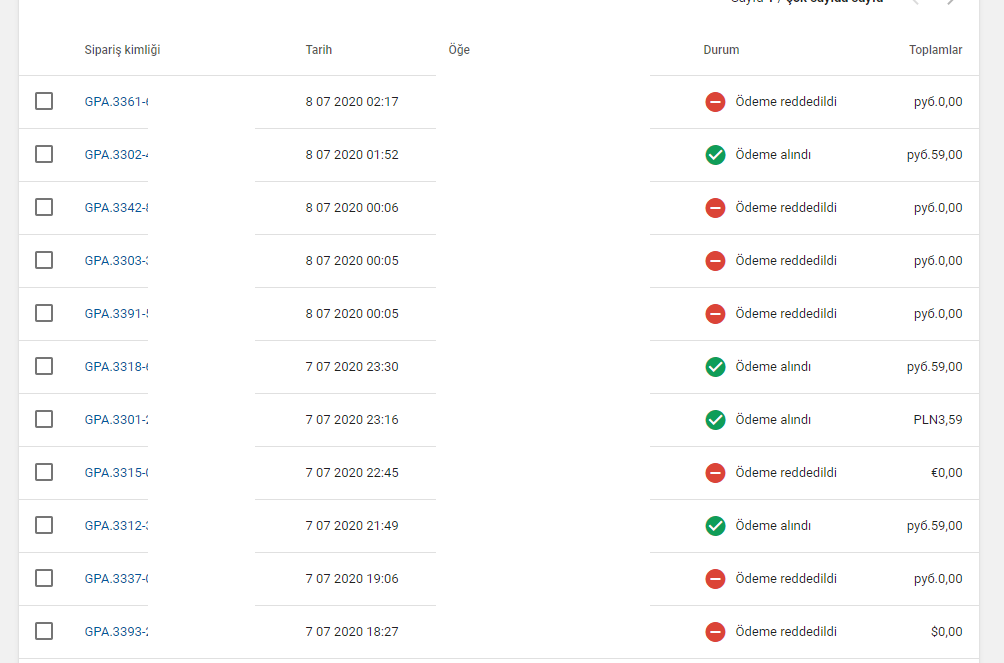This screenshot has height=663, width=1004.
Task: Check the box for order GPA.3337
Action: [44, 578]
